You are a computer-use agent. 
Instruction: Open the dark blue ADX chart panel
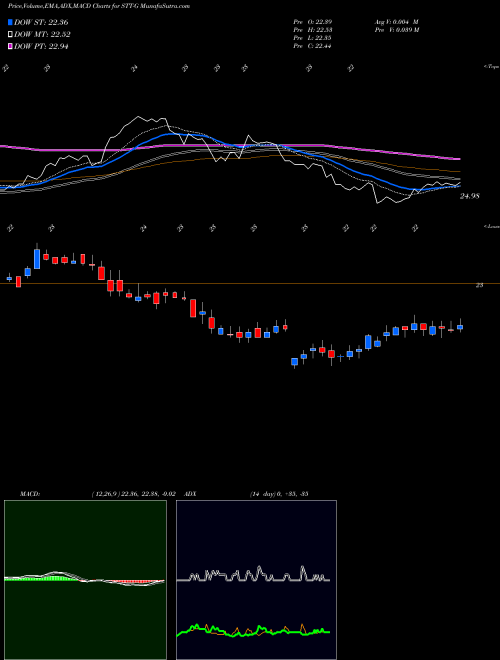[256, 580]
